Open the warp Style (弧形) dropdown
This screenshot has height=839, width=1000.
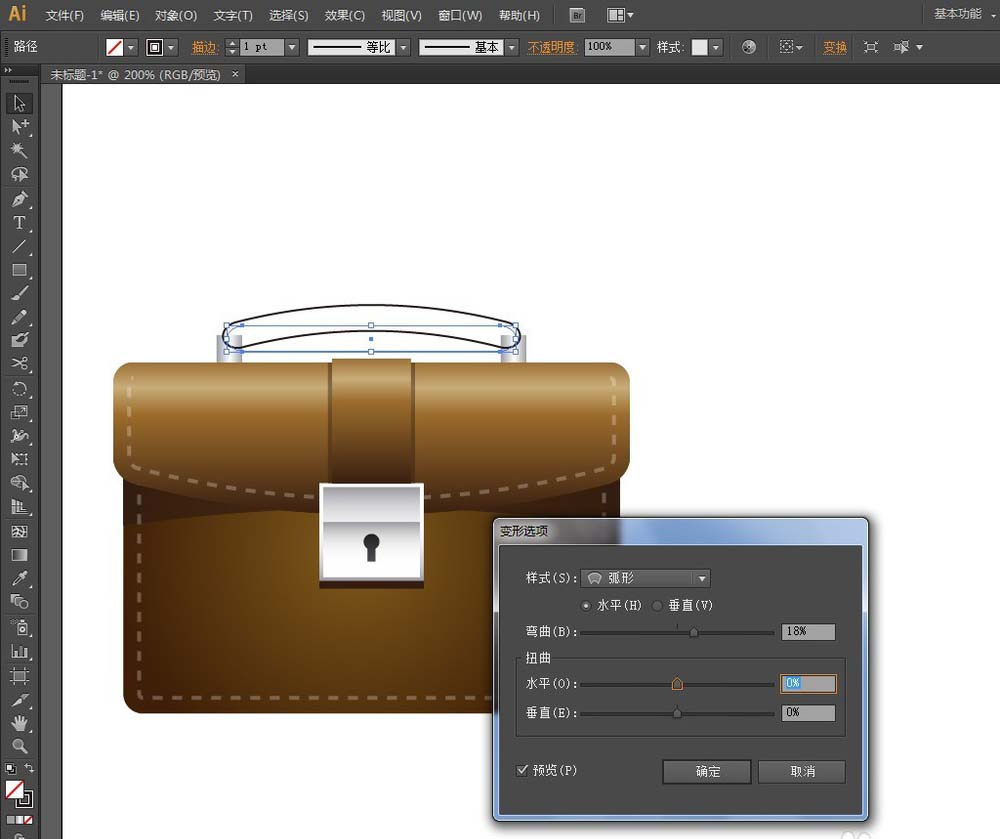coord(645,578)
